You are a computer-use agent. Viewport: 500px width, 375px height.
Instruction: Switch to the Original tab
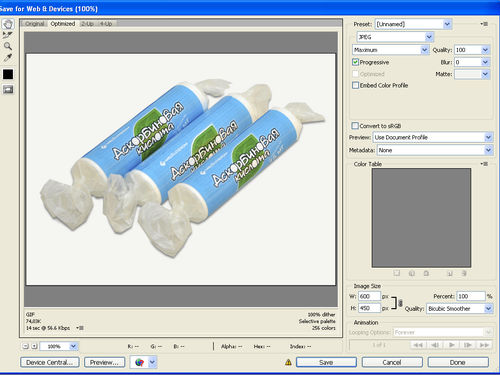coord(35,24)
